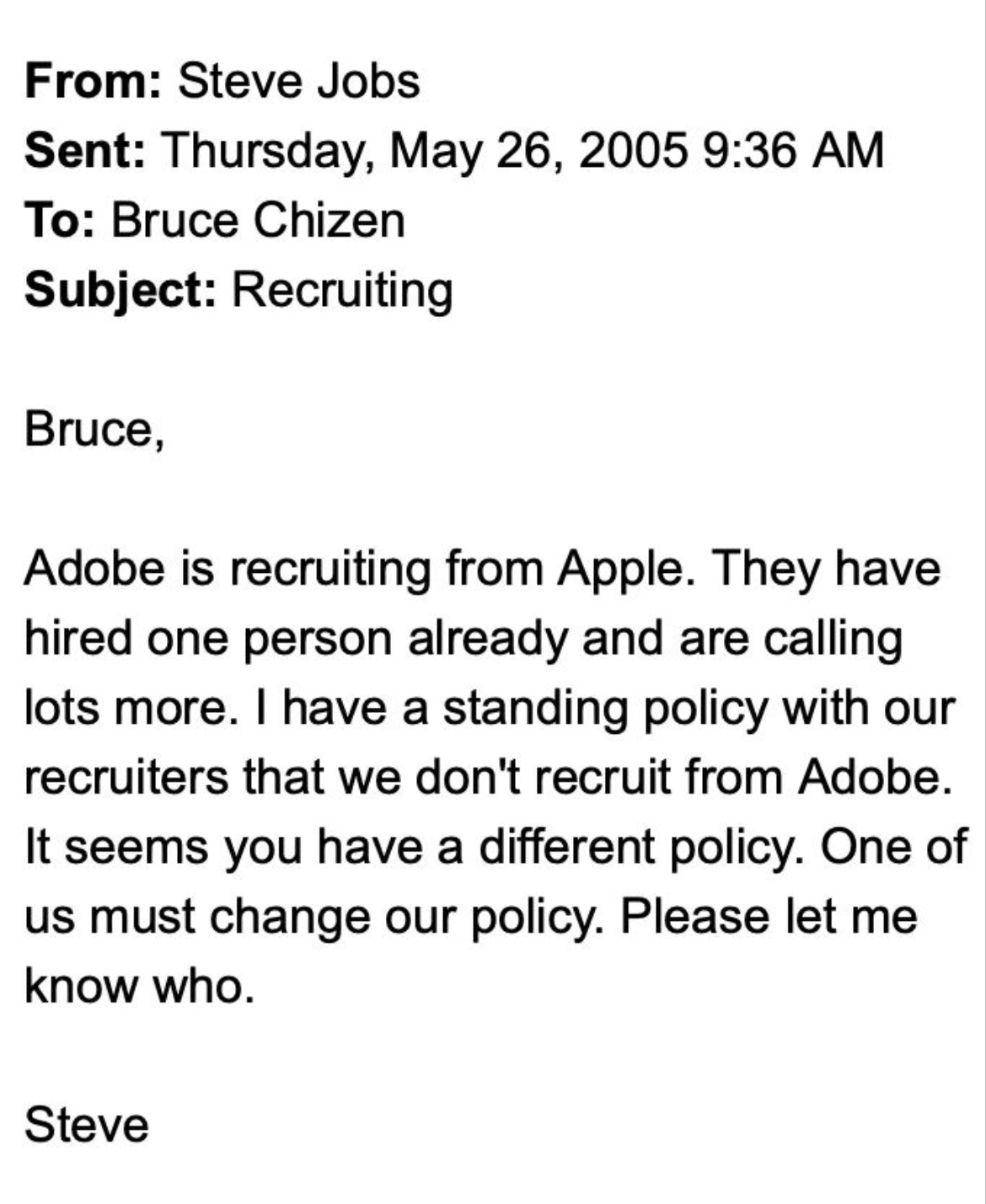Click the bold From: label
The height and width of the screenshot is (1204, 986).
(93, 82)
